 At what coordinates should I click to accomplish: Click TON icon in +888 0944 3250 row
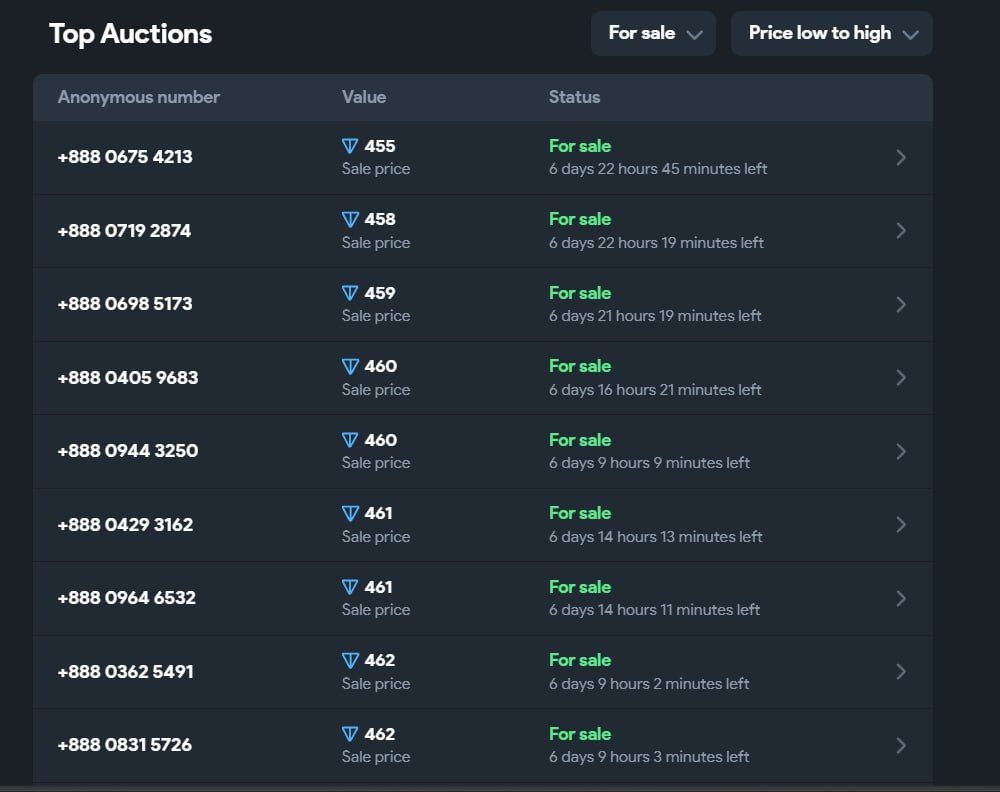[350, 440]
